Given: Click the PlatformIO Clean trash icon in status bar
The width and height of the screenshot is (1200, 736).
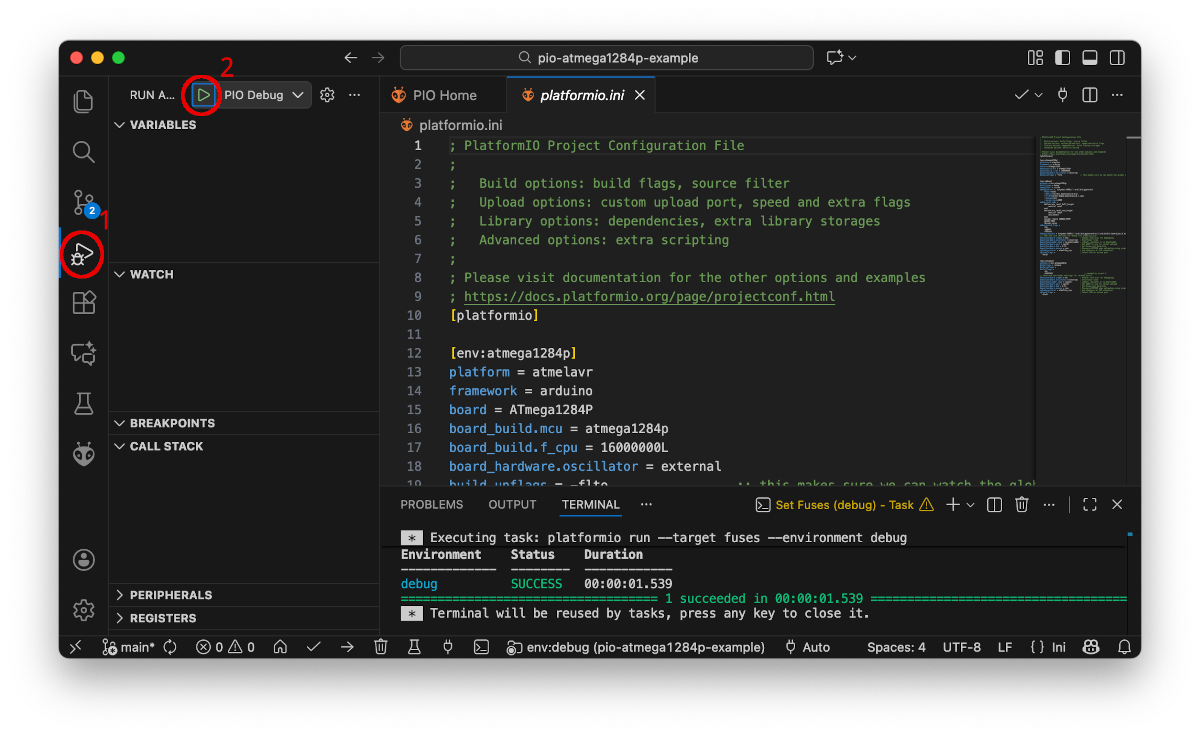Looking at the screenshot, I should [381, 647].
